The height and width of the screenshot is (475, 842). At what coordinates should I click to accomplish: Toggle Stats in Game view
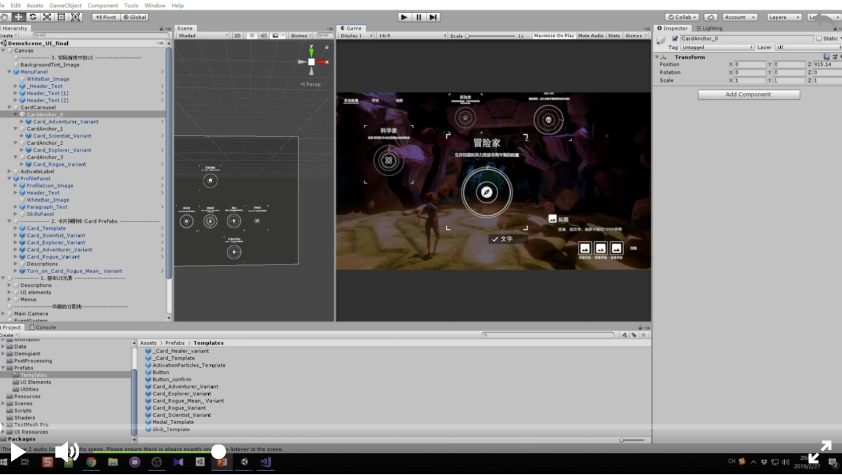click(614, 35)
